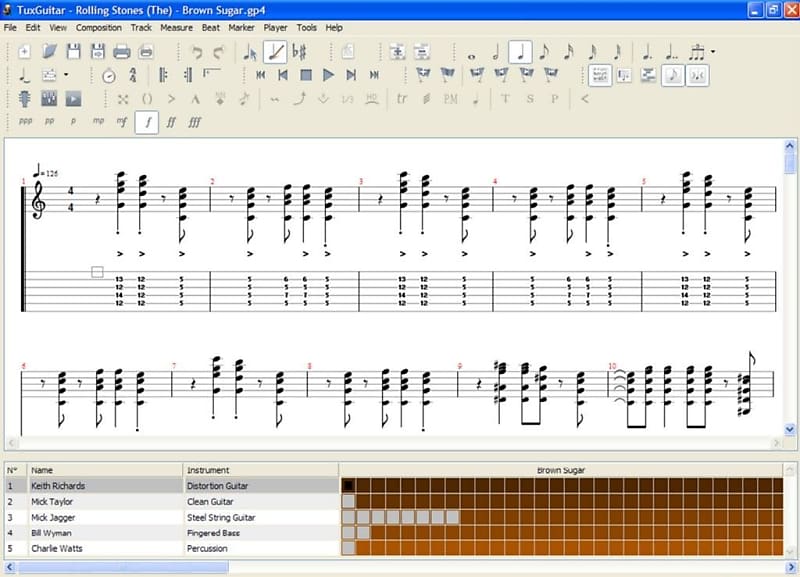This screenshot has height=577, width=800.
Task: Select the Charlie Watts percussion track
Action: [x=57, y=548]
